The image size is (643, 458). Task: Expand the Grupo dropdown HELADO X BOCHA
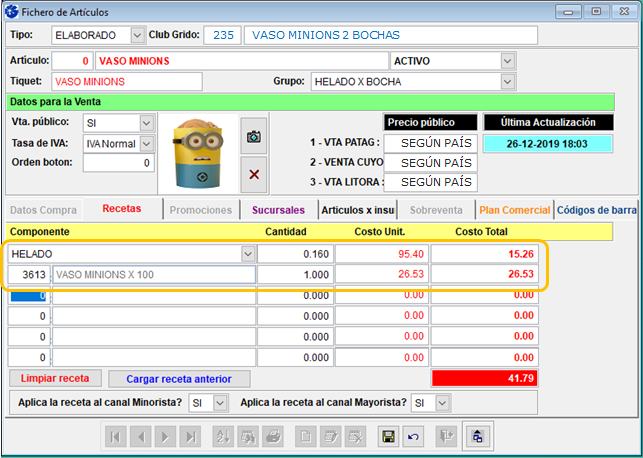coord(508,81)
